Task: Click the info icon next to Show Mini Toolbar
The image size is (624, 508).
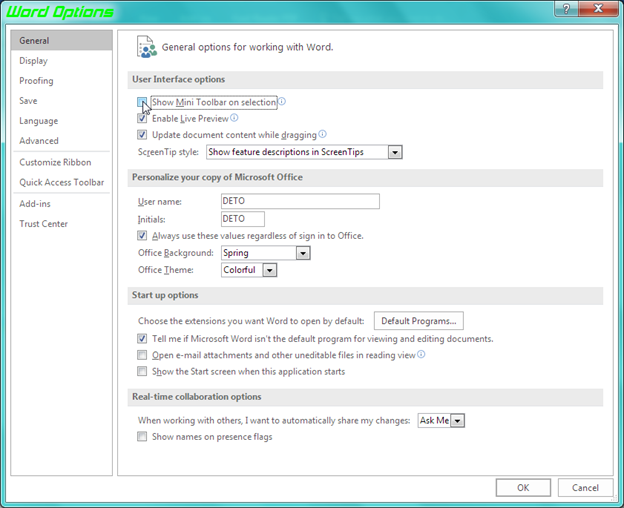Action: point(282,101)
